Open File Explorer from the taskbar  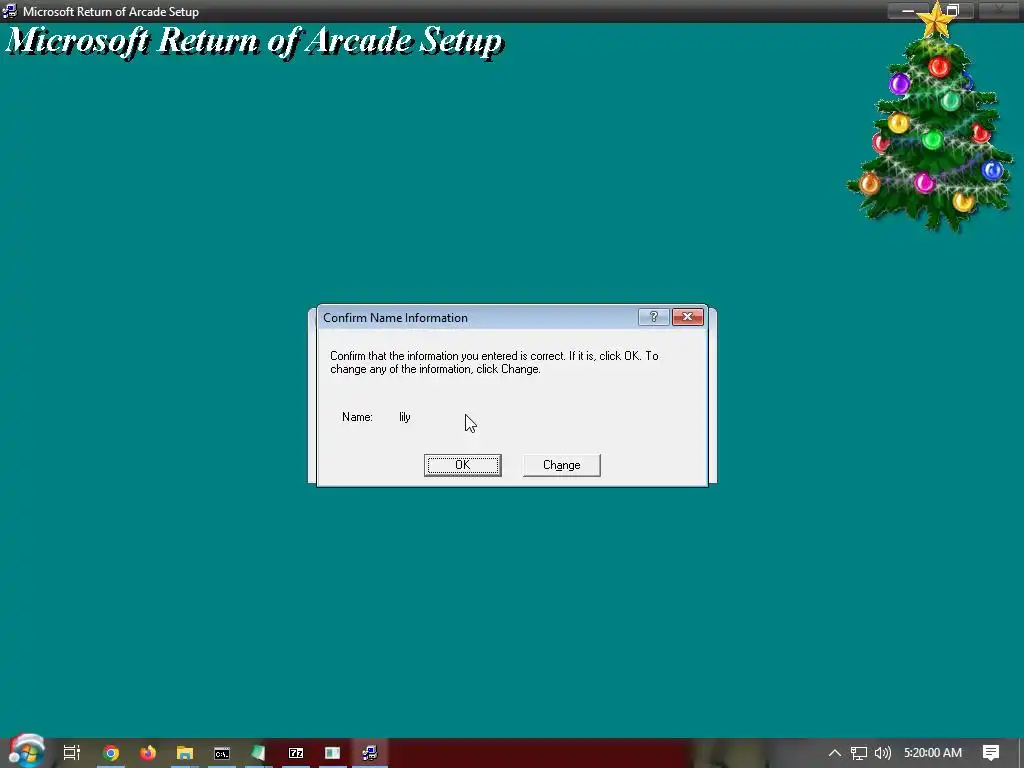(185, 753)
